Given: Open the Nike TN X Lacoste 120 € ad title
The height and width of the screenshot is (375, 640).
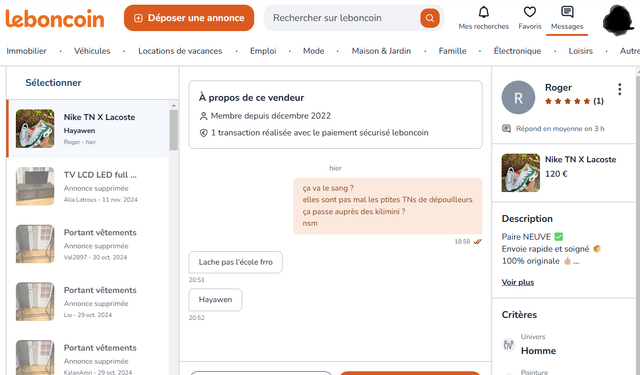Looking at the screenshot, I should pyautogui.click(x=580, y=160).
